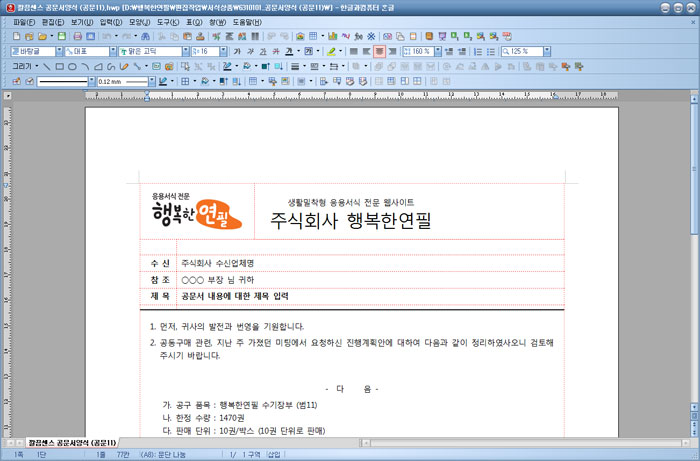Select the freehand pencil drawing tool

tap(124, 66)
